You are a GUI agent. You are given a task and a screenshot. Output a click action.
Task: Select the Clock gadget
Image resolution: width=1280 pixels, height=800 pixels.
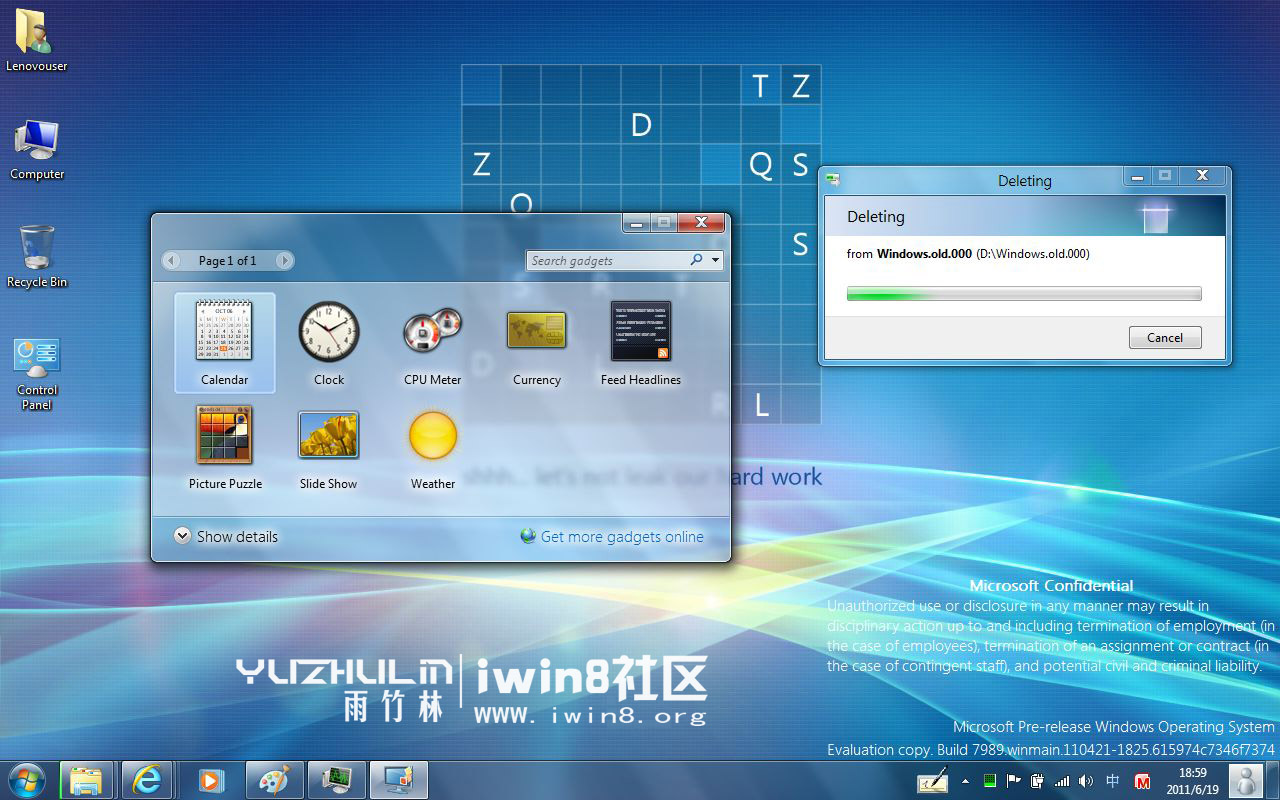[328, 342]
